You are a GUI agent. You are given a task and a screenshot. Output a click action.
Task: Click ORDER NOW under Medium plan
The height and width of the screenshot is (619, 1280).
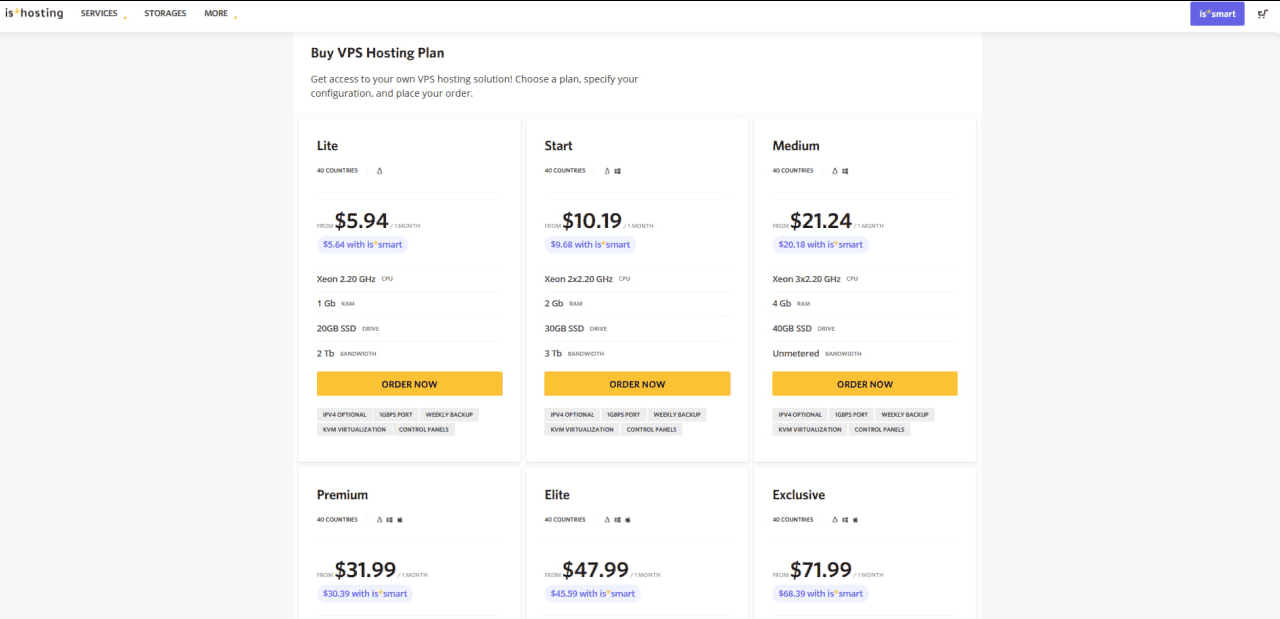864,384
